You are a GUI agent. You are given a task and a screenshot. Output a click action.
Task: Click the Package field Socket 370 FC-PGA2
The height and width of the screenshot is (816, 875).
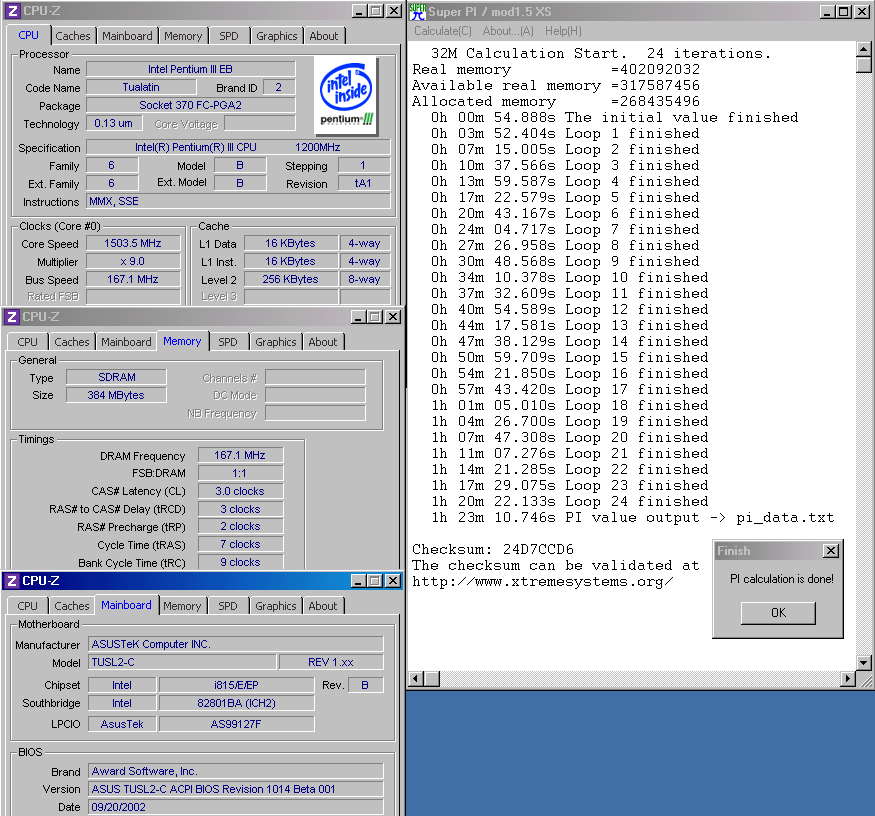click(x=191, y=105)
